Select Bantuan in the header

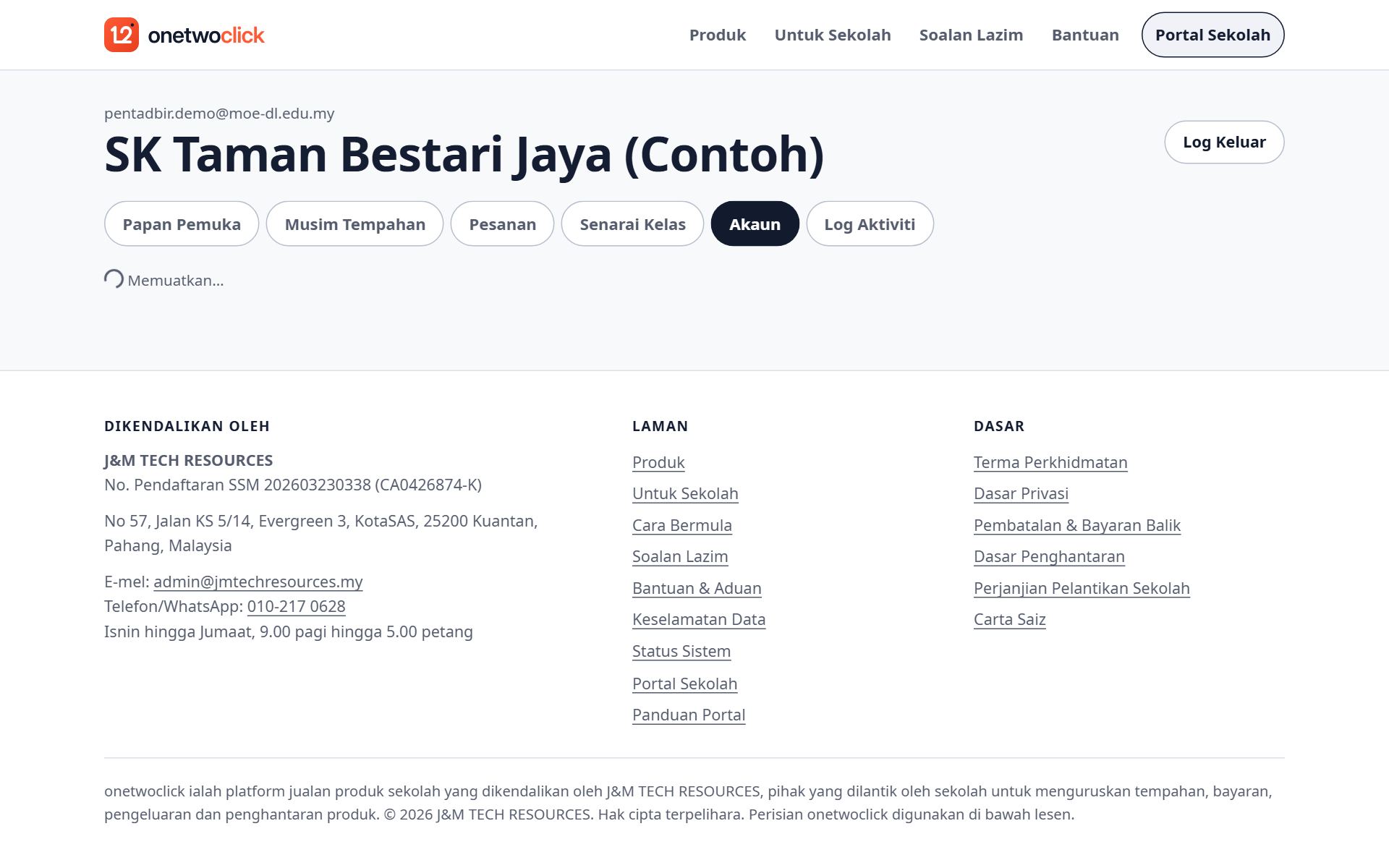click(x=1085, y=35)
